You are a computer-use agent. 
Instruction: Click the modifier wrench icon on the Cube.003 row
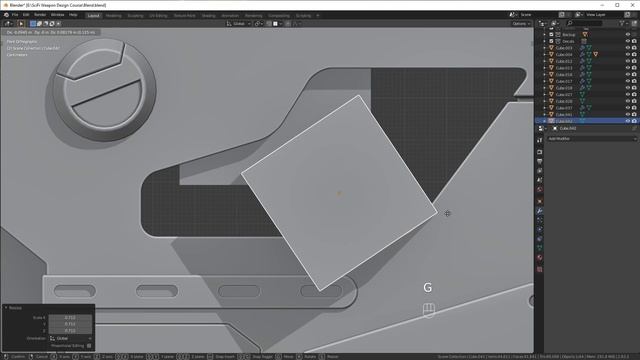point(582,48)
